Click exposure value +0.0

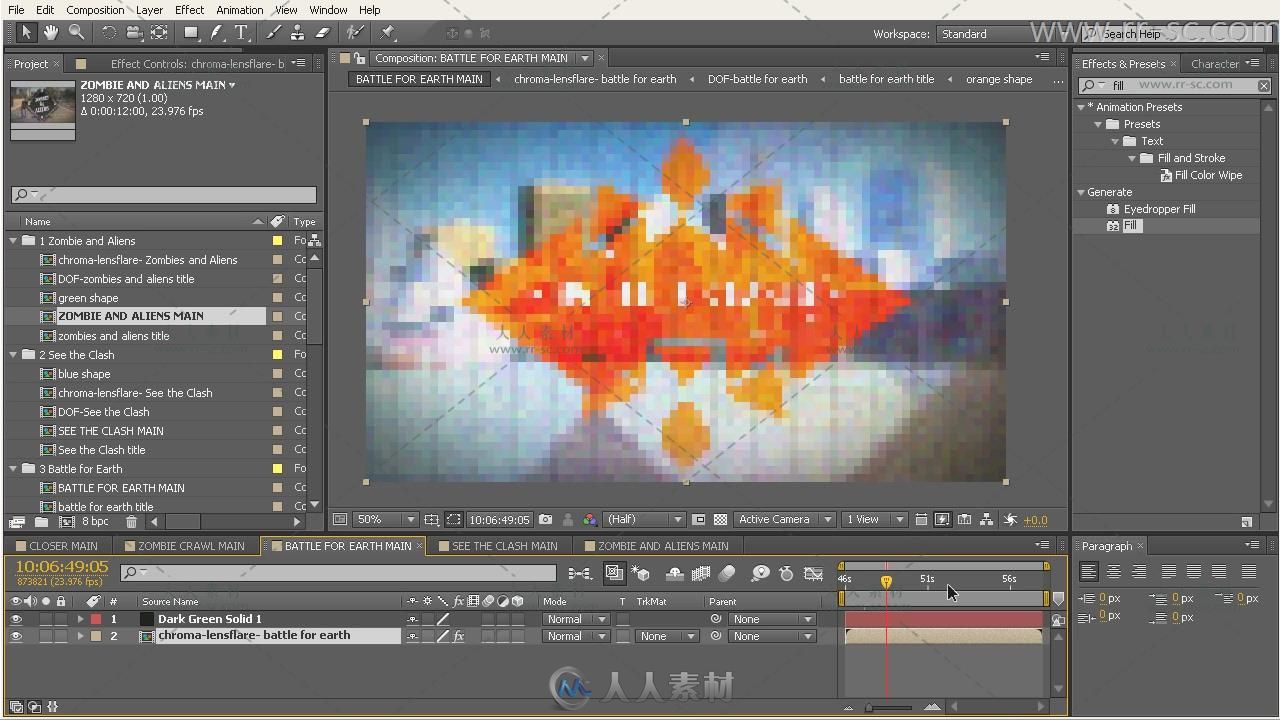(1036, 520)
